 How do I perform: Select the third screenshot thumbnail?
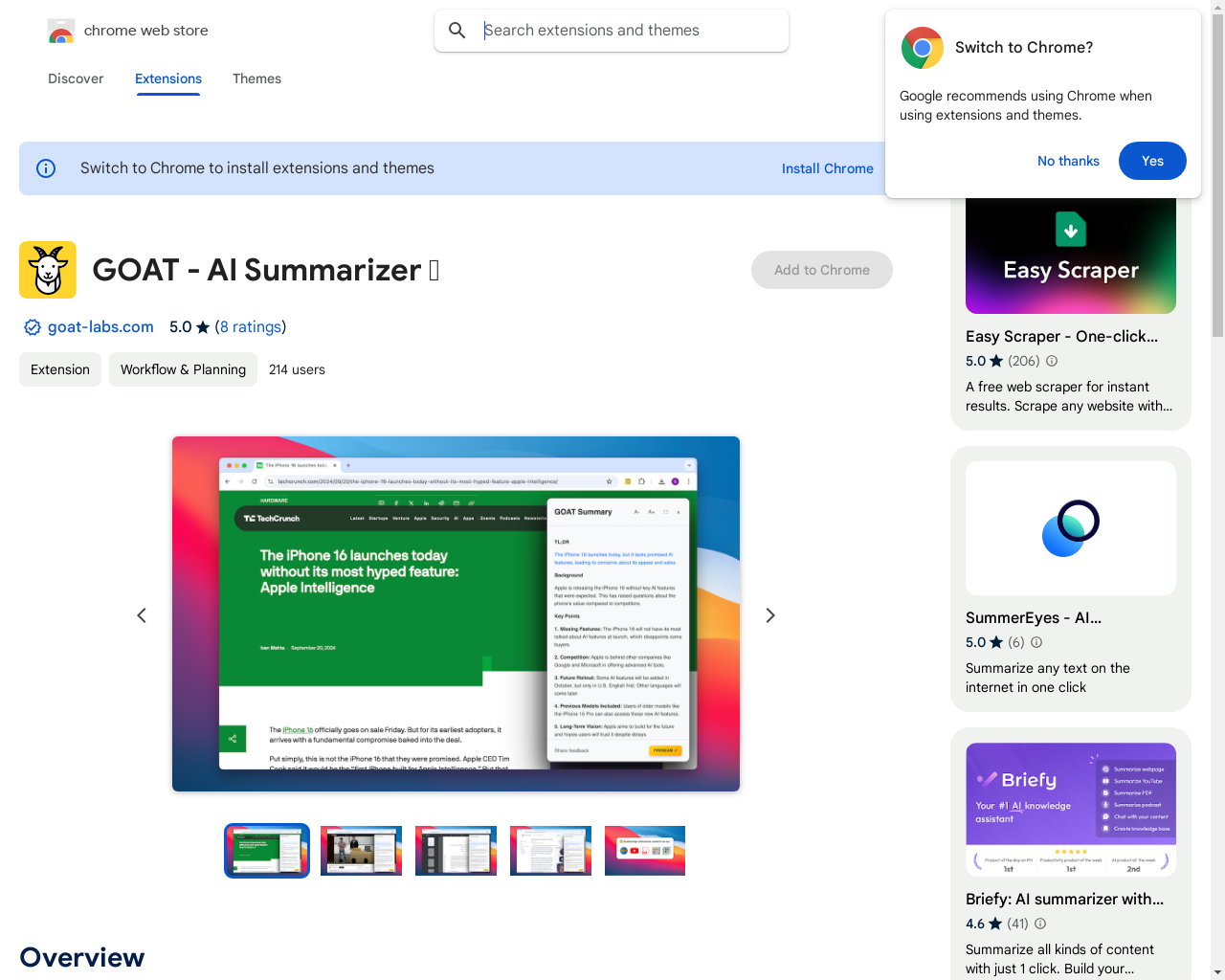pyautogui.click(x=456, y=851)
